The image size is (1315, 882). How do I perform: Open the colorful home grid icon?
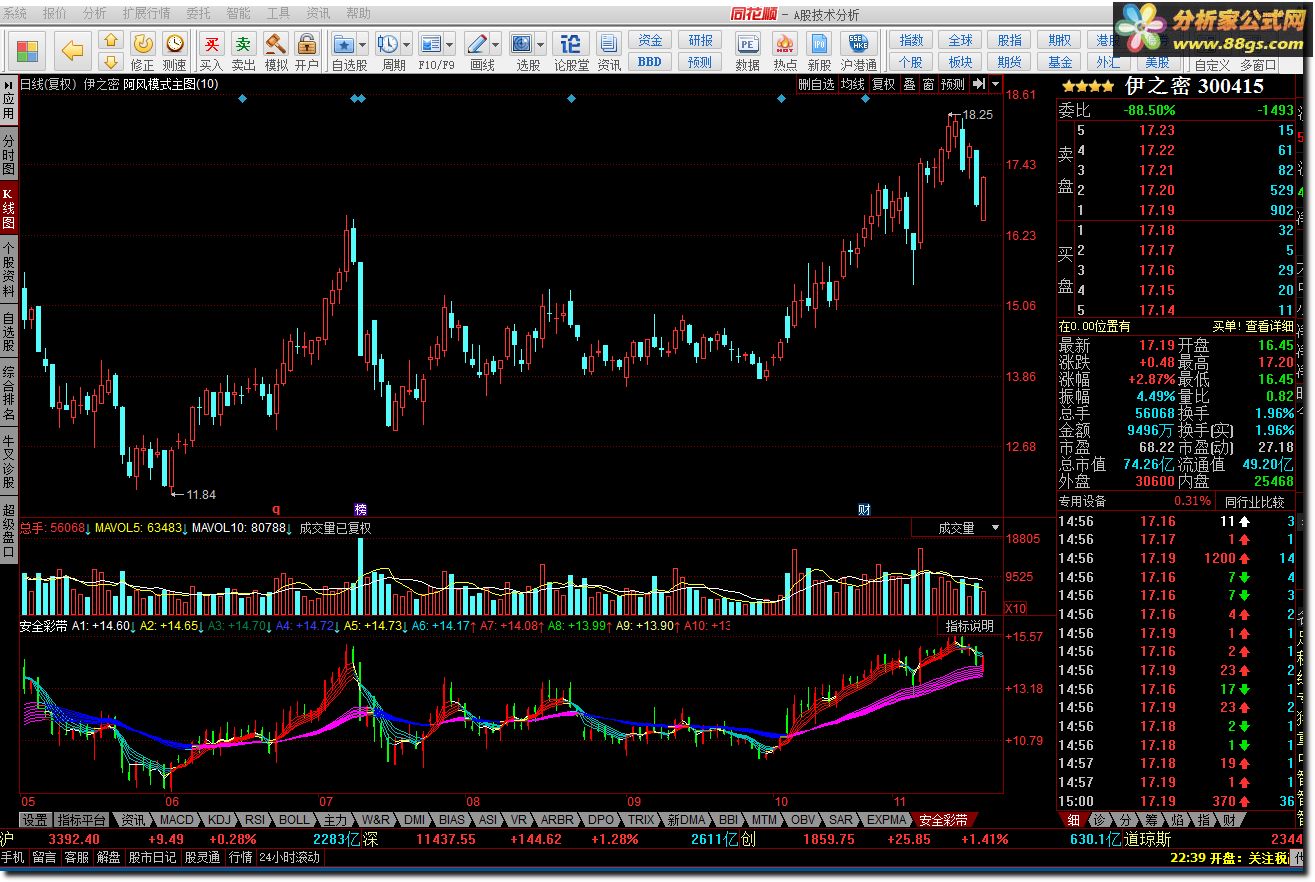click(x=27, y=50)
